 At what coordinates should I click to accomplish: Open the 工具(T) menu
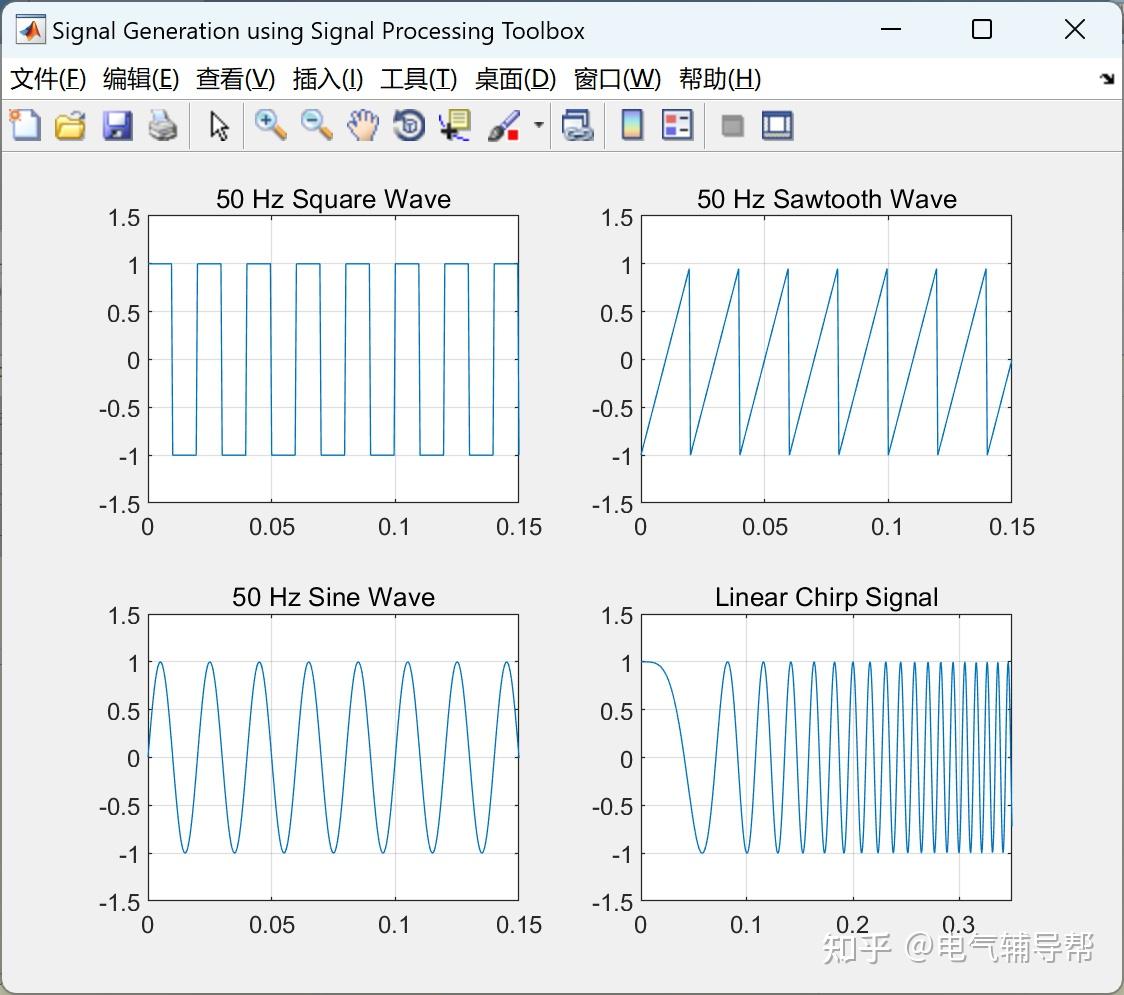point(418,79)
